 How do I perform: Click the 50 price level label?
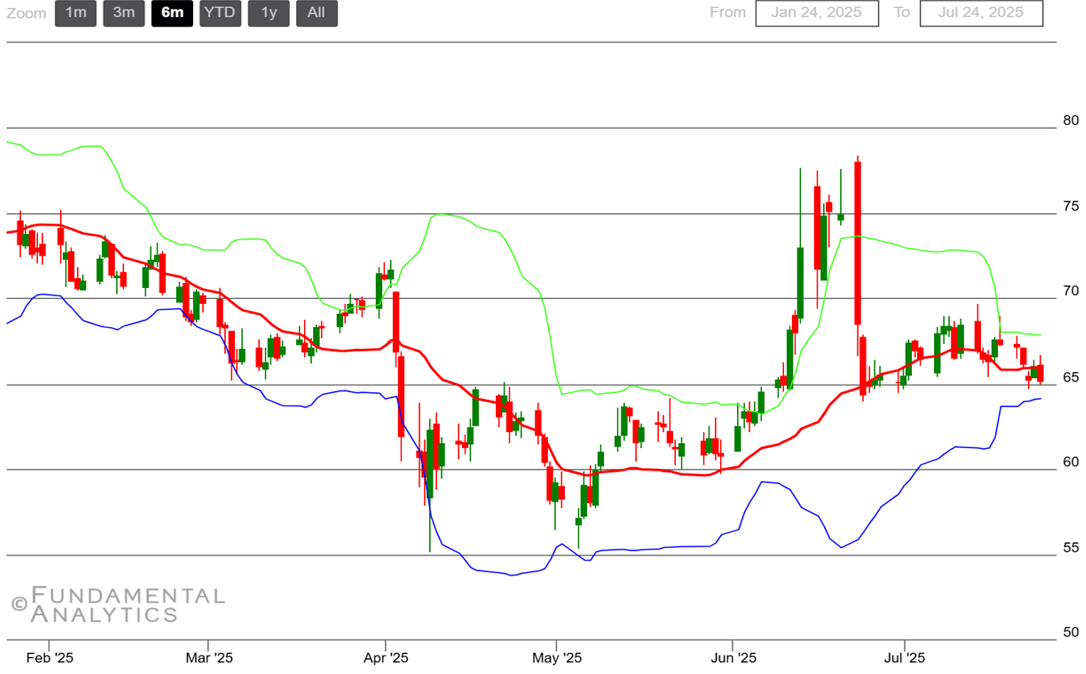1070,632
